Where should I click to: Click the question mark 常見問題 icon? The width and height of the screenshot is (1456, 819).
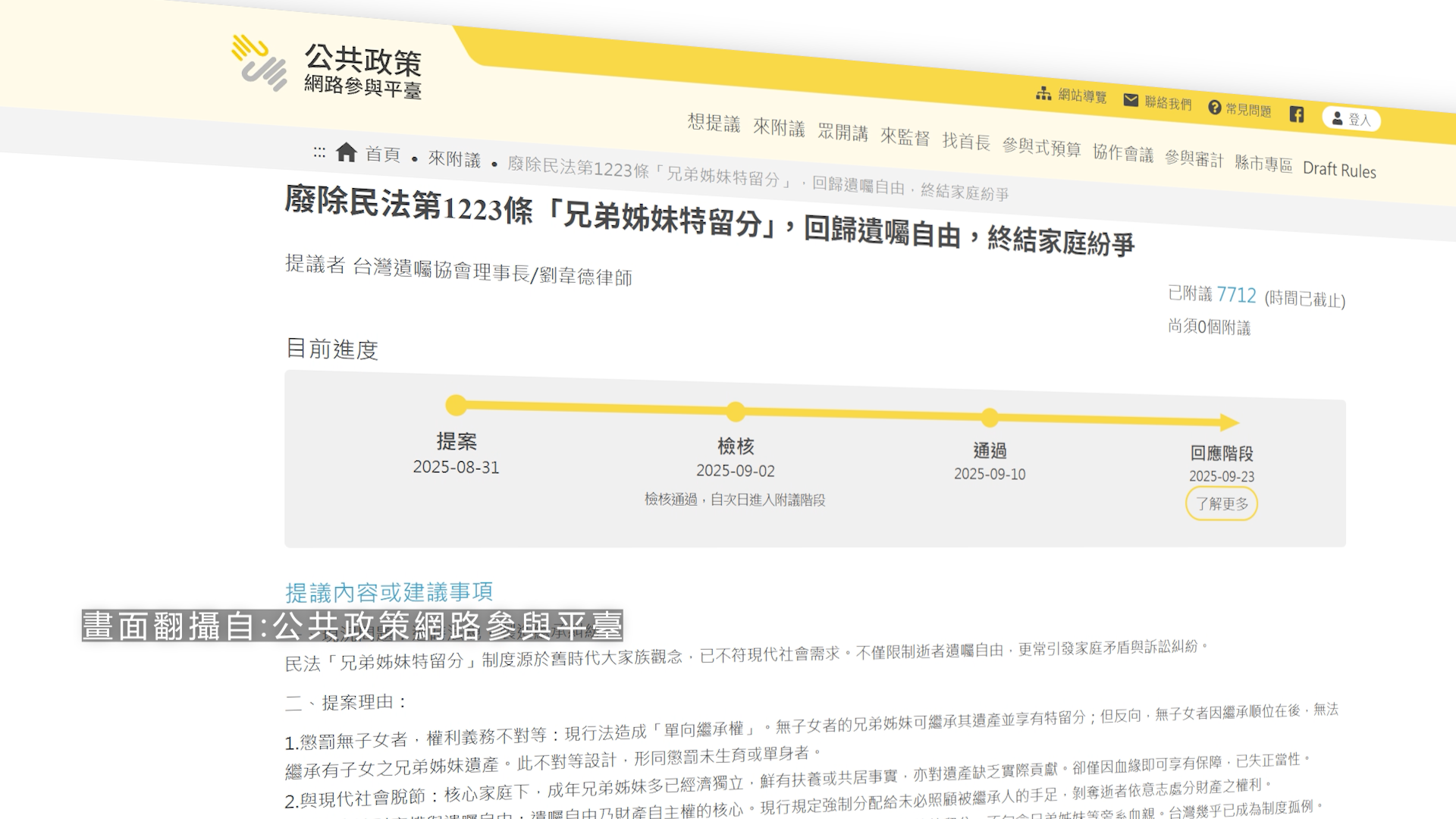pyautogui.click(x=1215, y=108)
